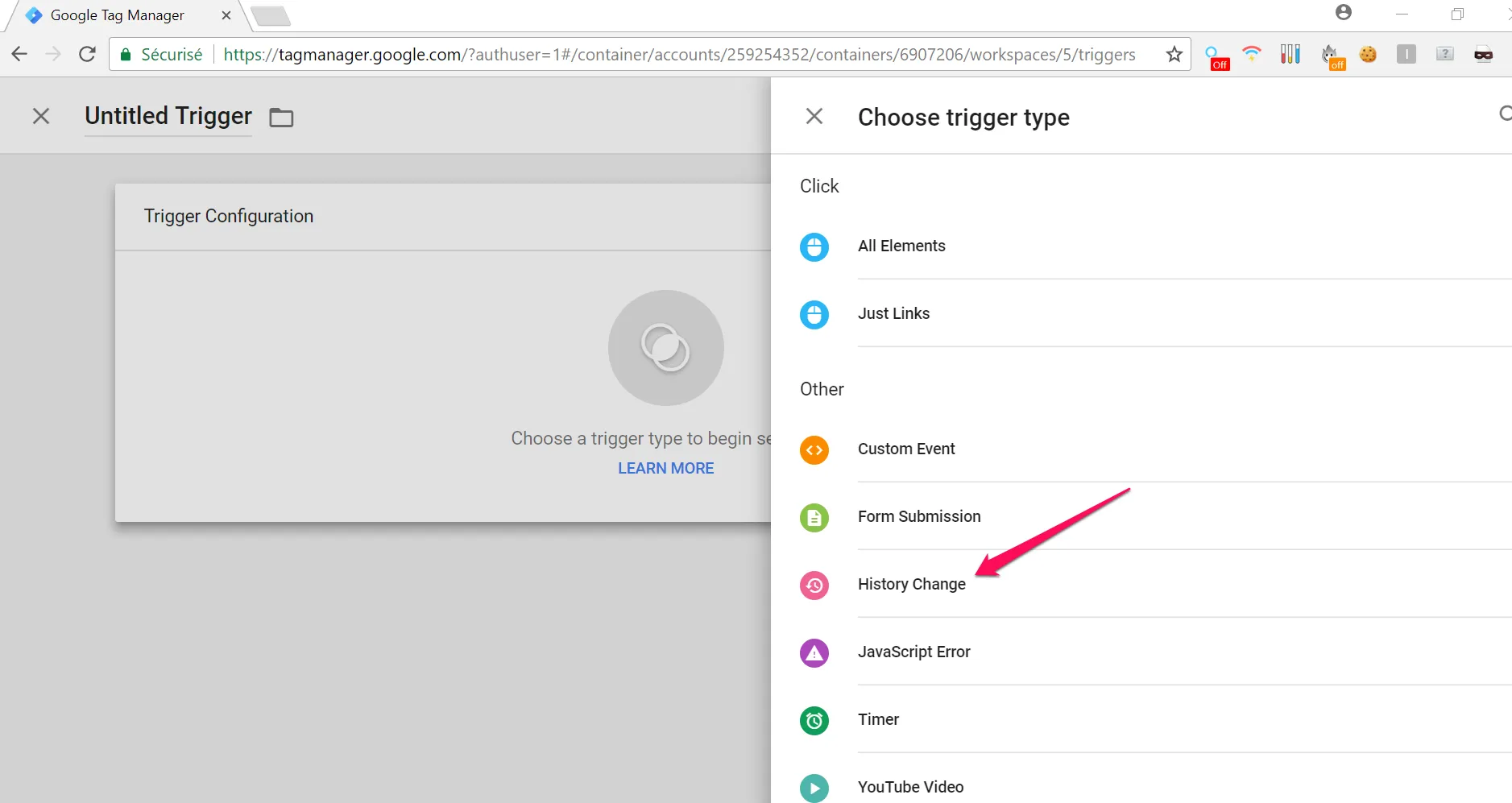The height and width of the screenshot is (803, 1512).
Task: Open the folder icon beside Untitled Trigger
Action: point(281,118)
